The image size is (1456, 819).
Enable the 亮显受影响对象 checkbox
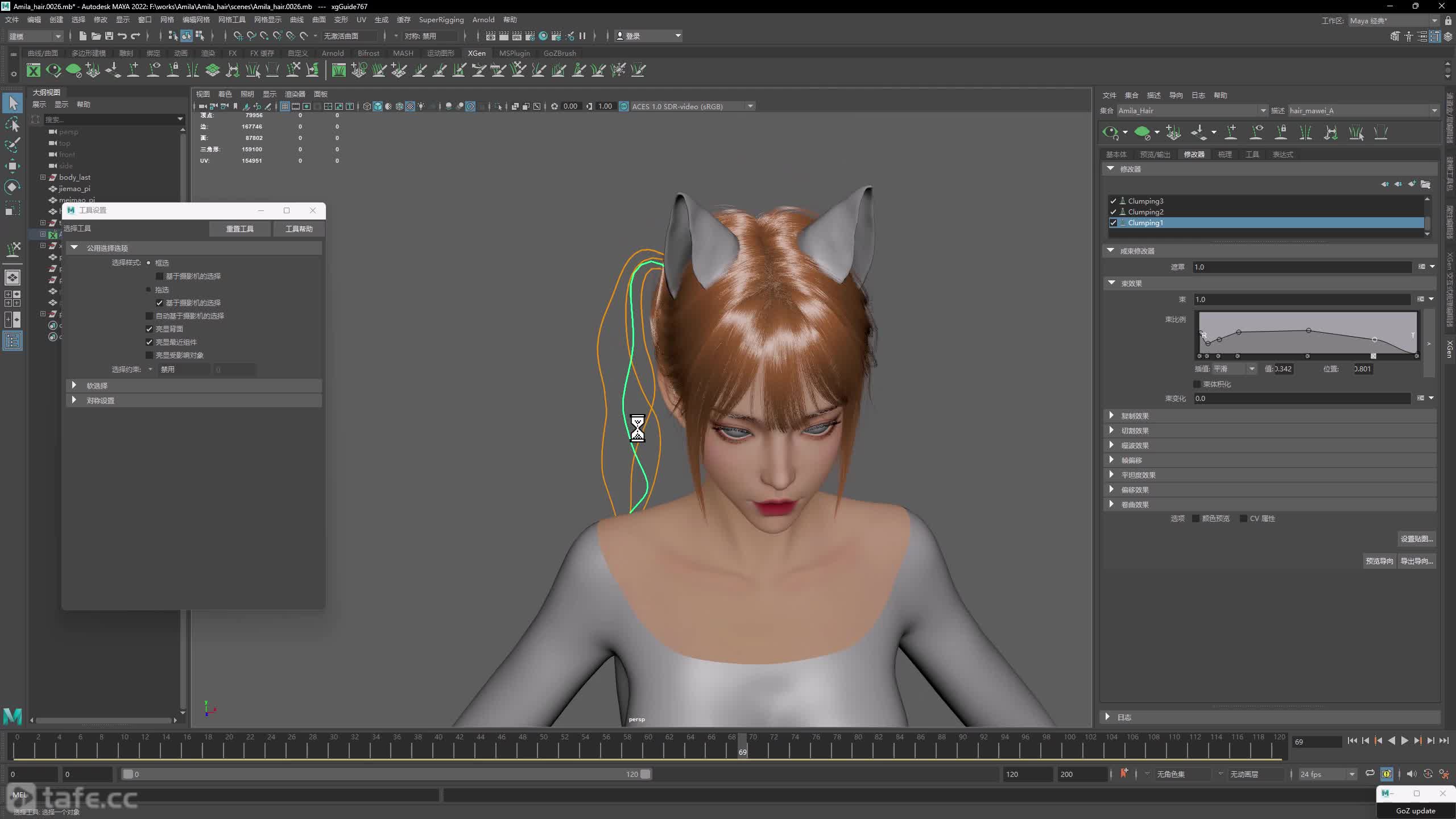coord(150,355)
